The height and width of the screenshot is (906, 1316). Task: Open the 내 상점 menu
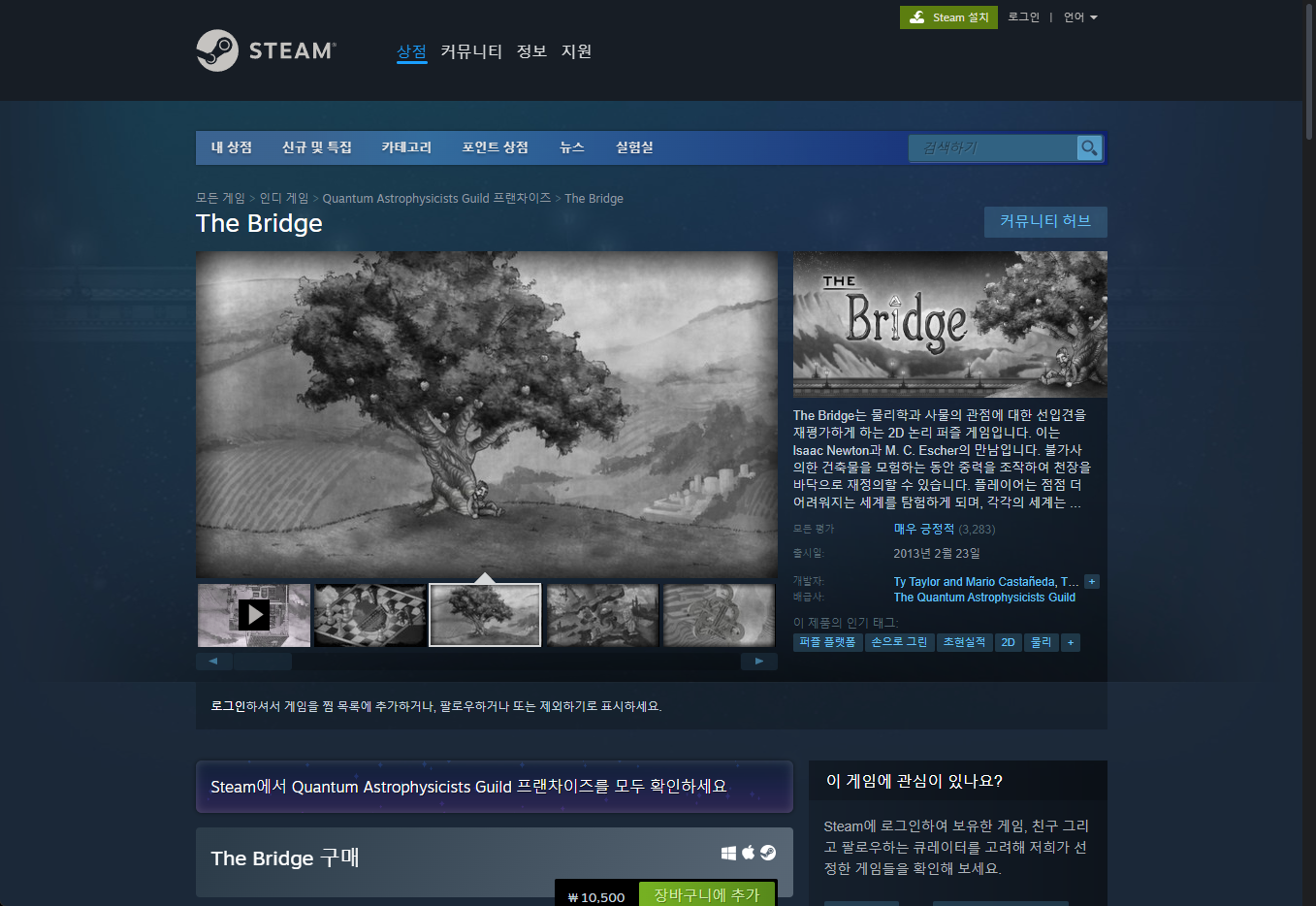pos(232,147)
